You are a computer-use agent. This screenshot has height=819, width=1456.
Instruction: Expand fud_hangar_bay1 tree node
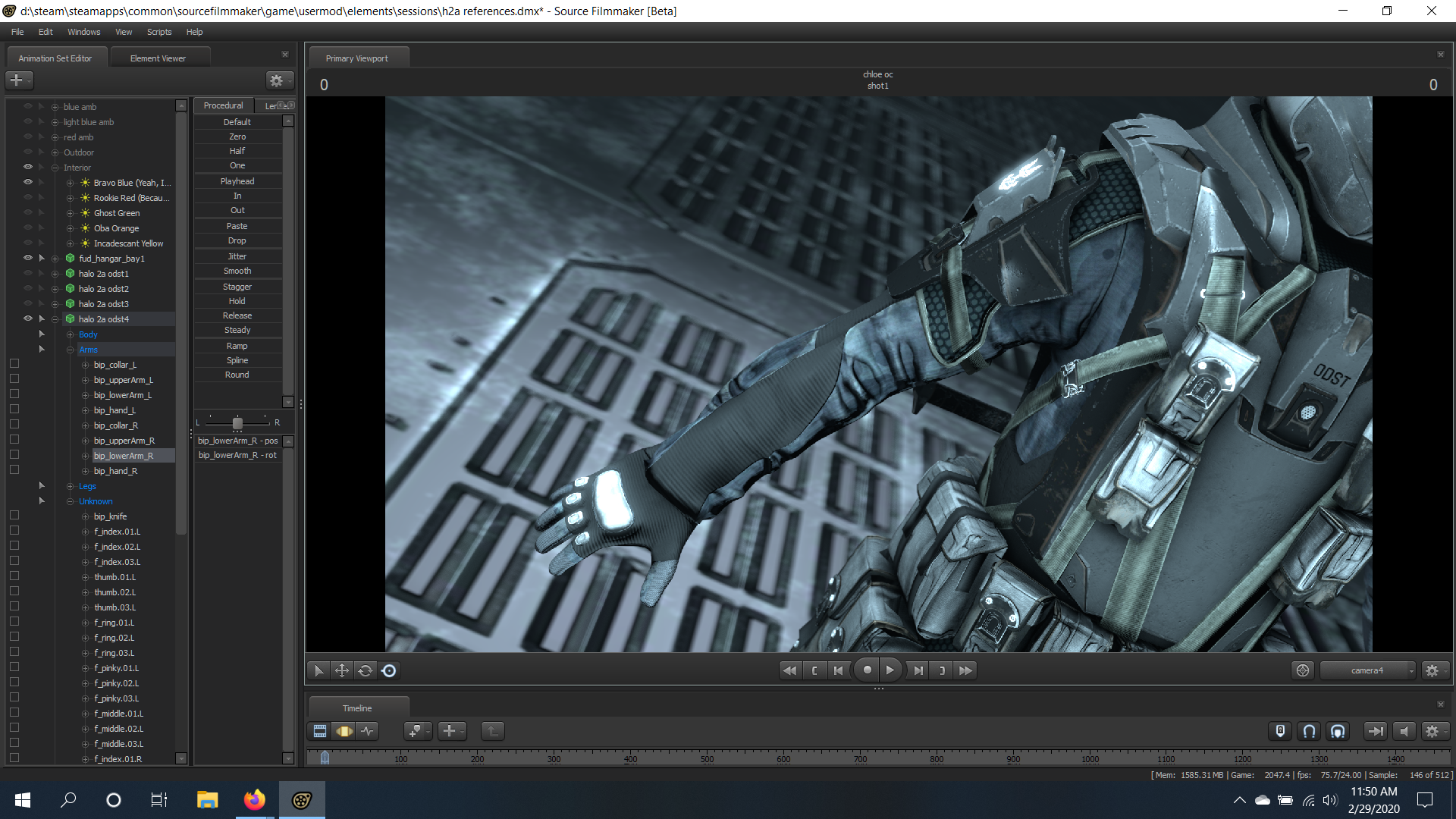(55, 259)
